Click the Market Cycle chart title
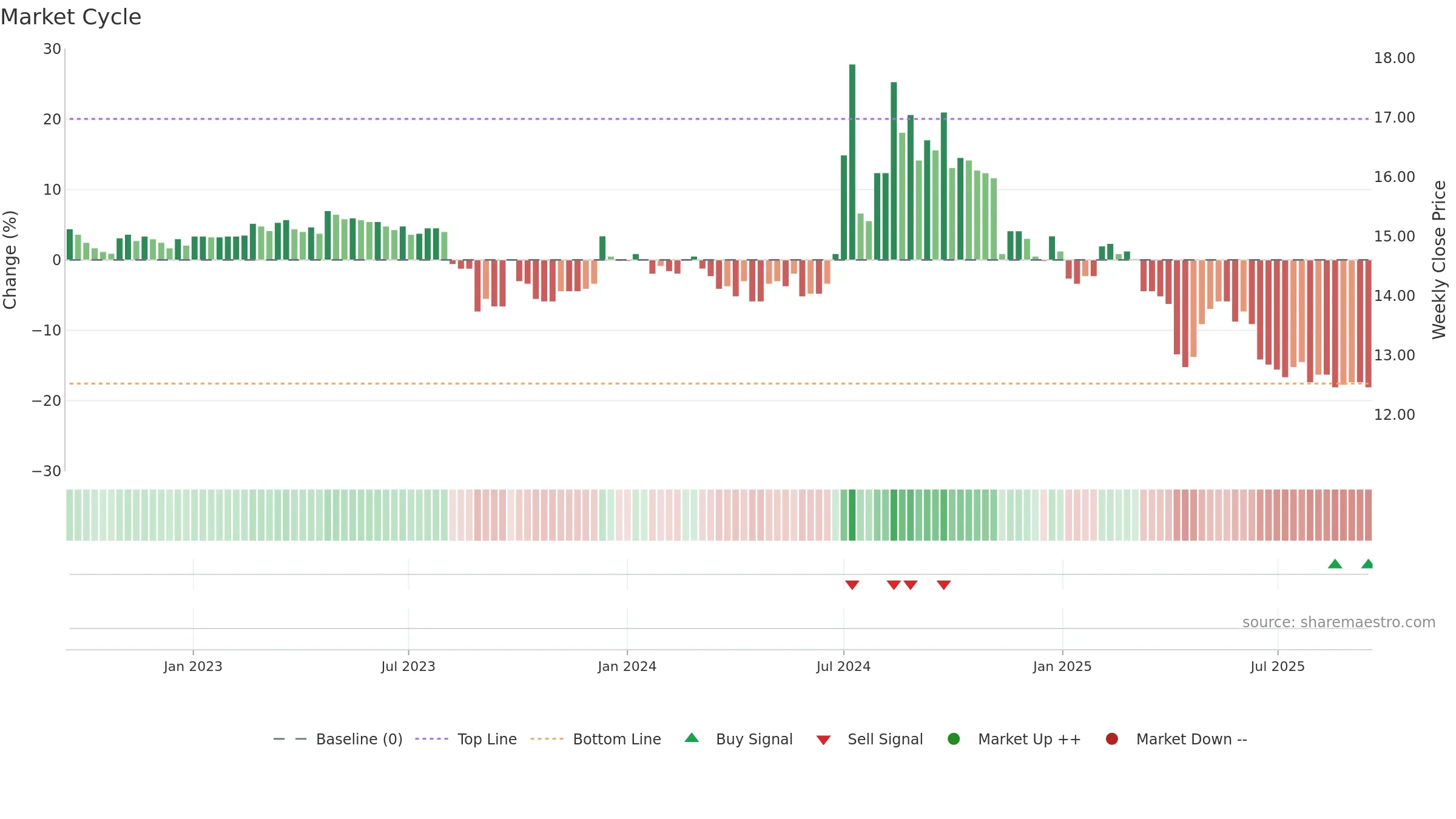1456x819 pixels. pos(71,17)
